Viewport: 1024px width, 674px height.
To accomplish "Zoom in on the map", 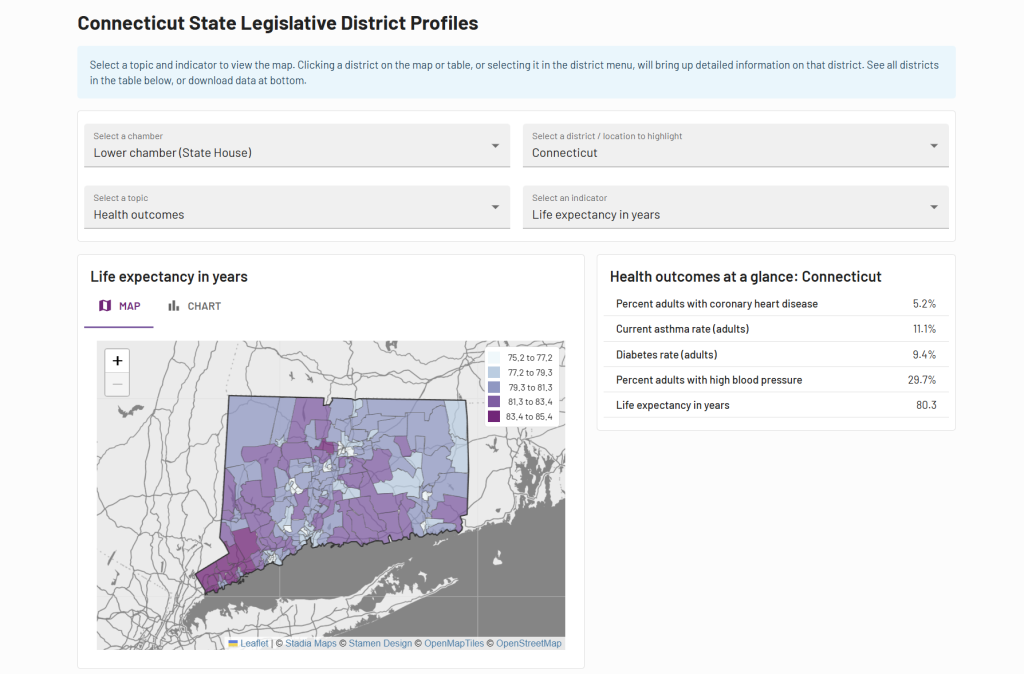I will point(118,361).
